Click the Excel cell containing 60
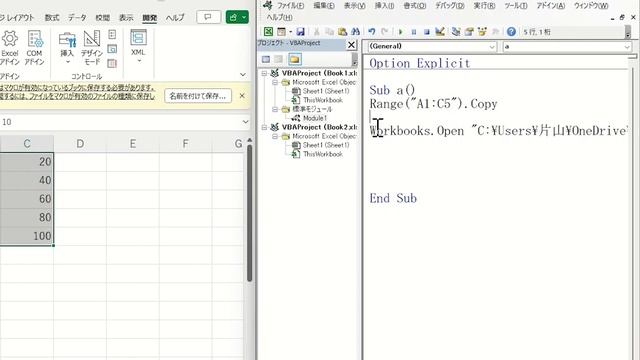Screen dimensions: 640x360 click(x=27, y=199)
